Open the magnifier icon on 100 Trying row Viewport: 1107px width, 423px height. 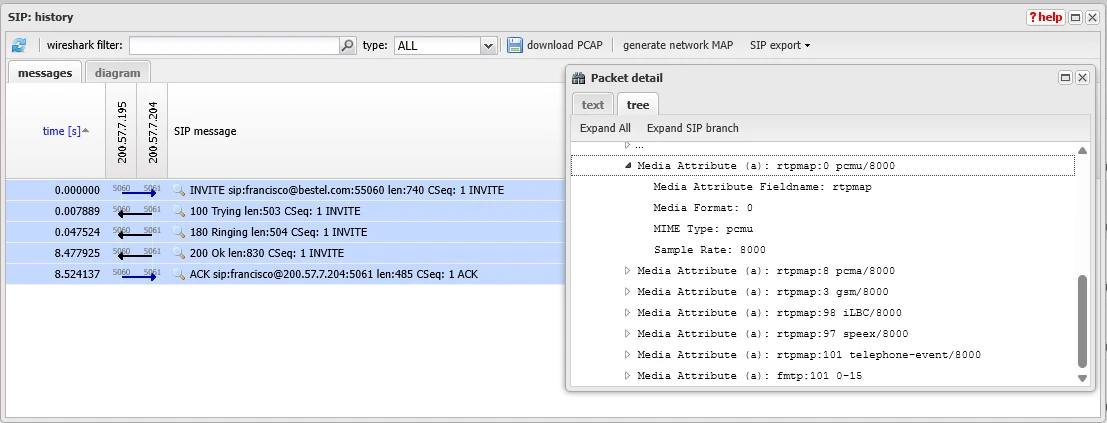click(179, 211)
